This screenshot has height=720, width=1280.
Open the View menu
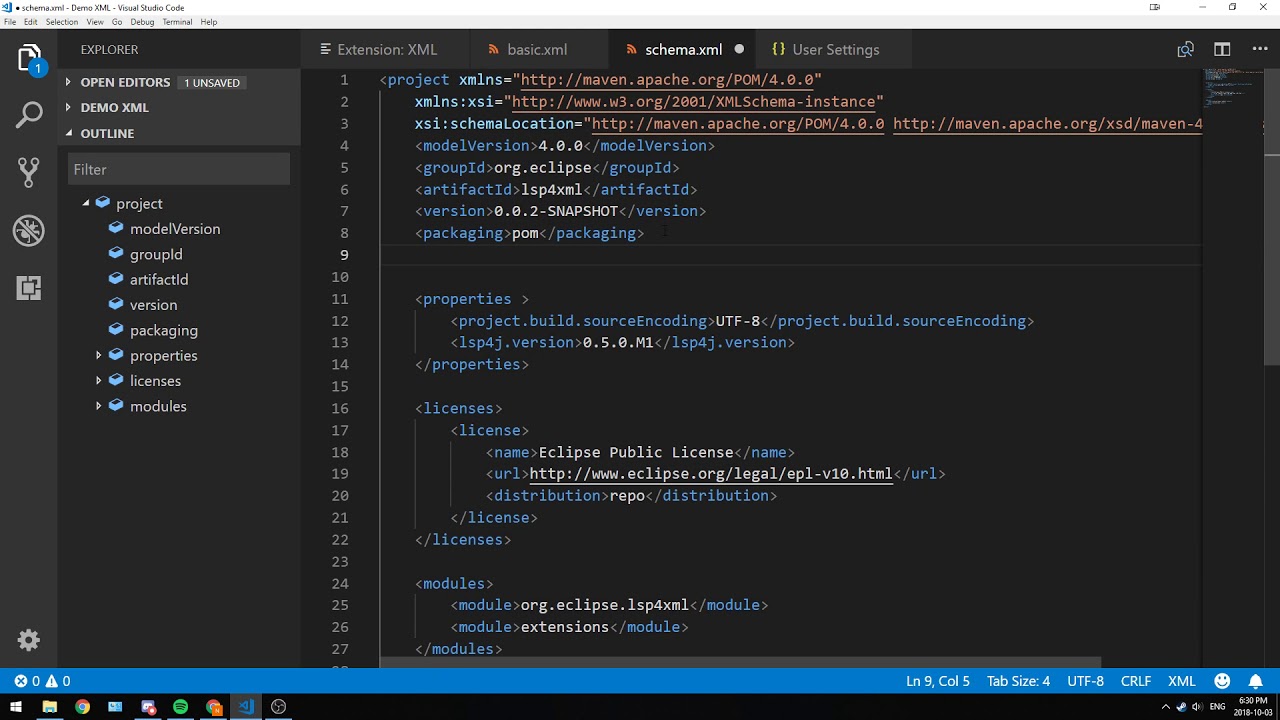coord(95,22)
